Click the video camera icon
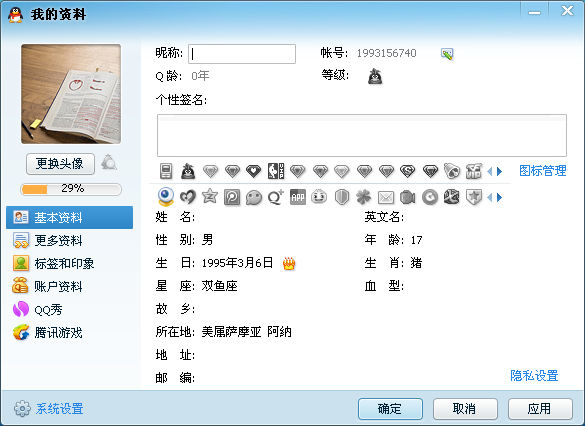This screenshot has width=585, height=426. click(x=408, y=197)
